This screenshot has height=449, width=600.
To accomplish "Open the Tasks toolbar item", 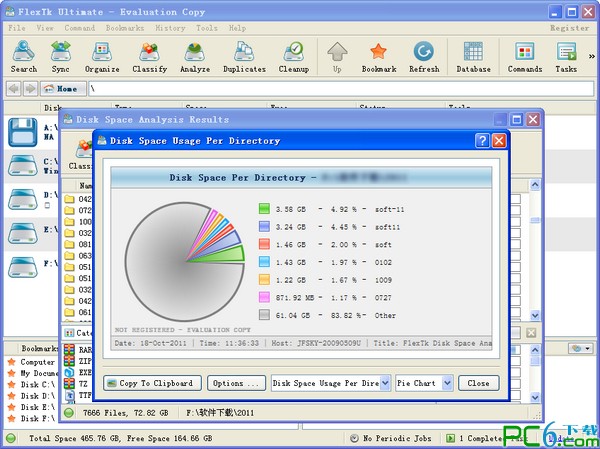I will coord(566,57).
